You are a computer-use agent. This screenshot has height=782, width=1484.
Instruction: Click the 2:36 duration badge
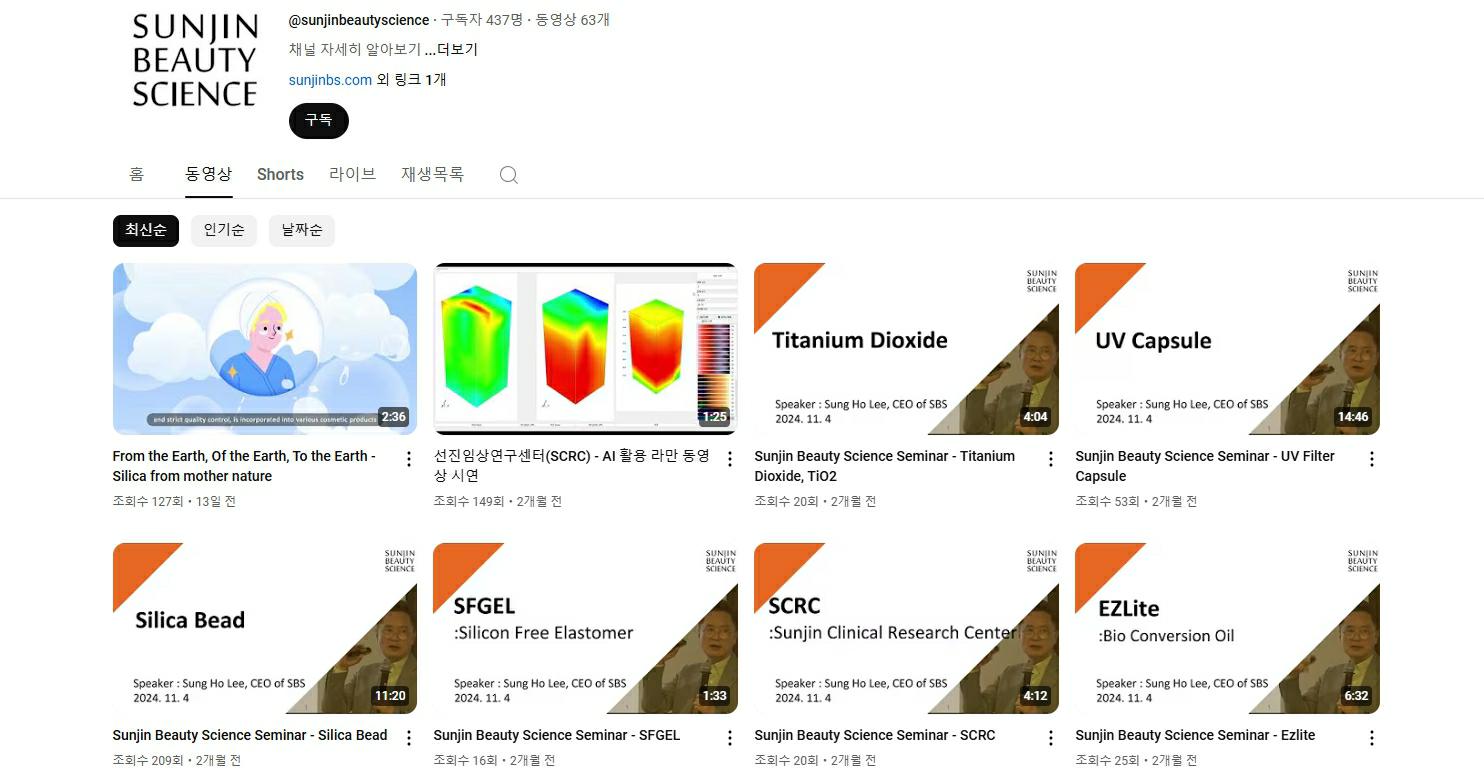coord(393,417)
